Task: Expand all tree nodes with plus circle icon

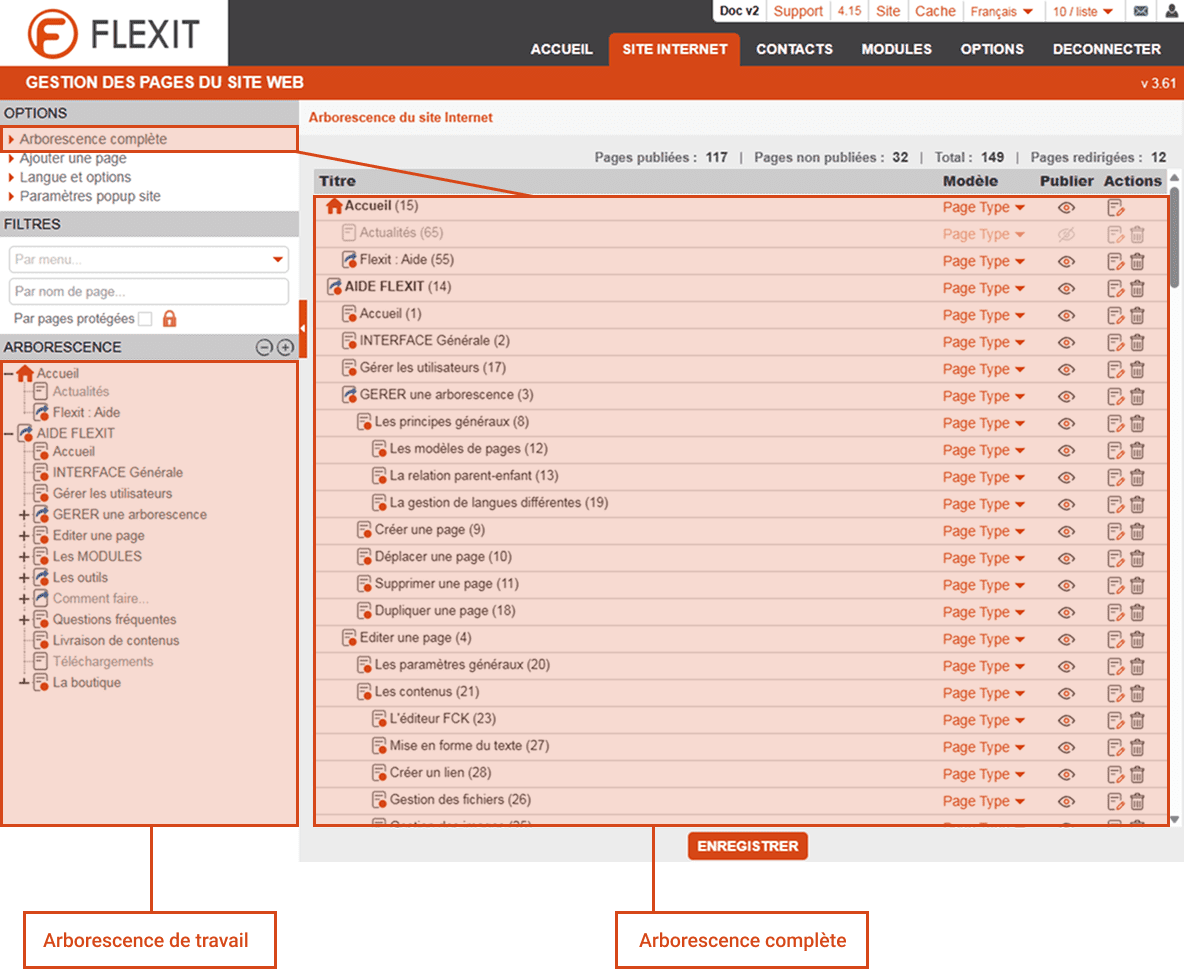Action: [285, 348]
